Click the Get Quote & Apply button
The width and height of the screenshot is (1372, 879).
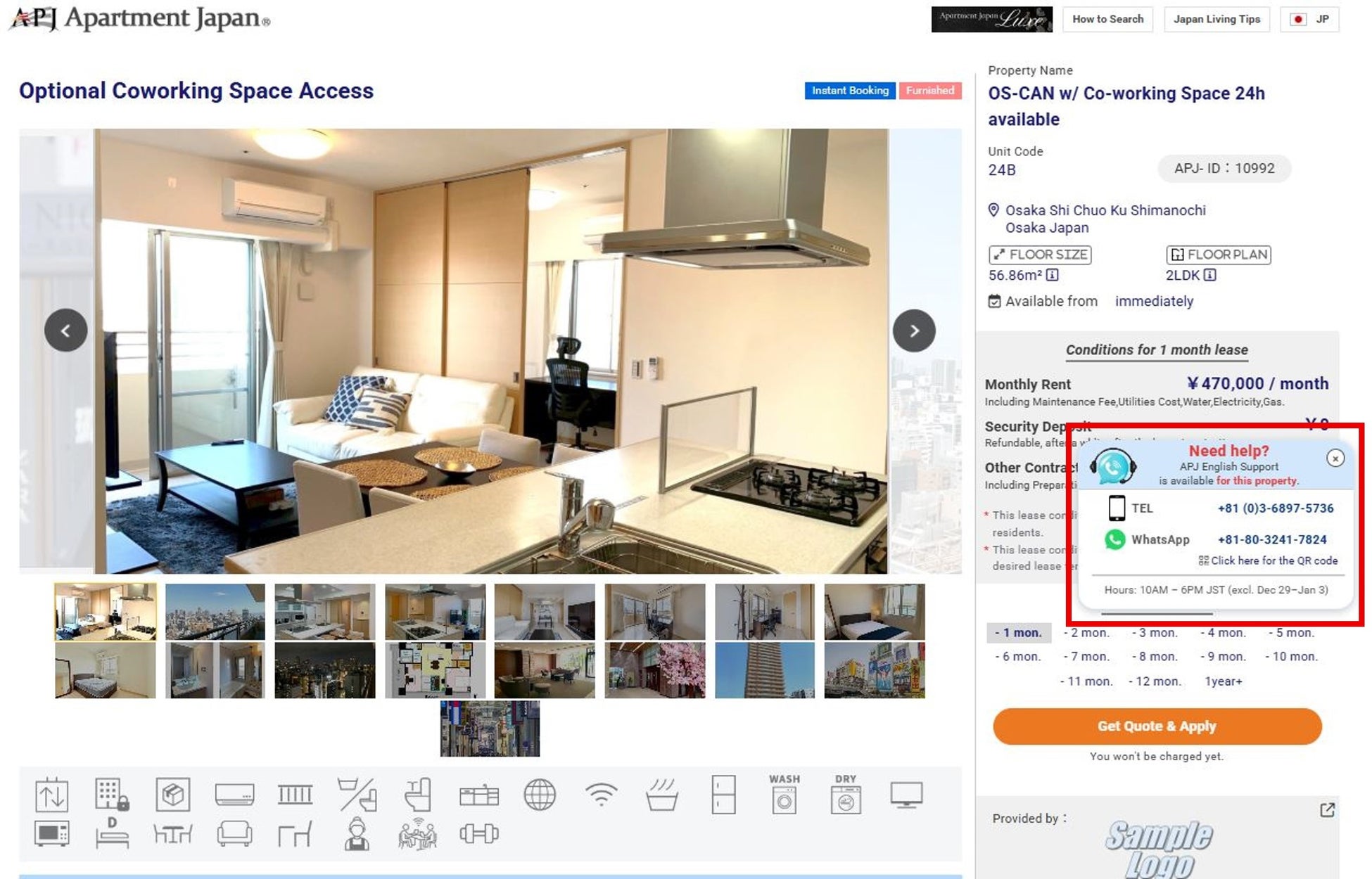(1157, 726)
